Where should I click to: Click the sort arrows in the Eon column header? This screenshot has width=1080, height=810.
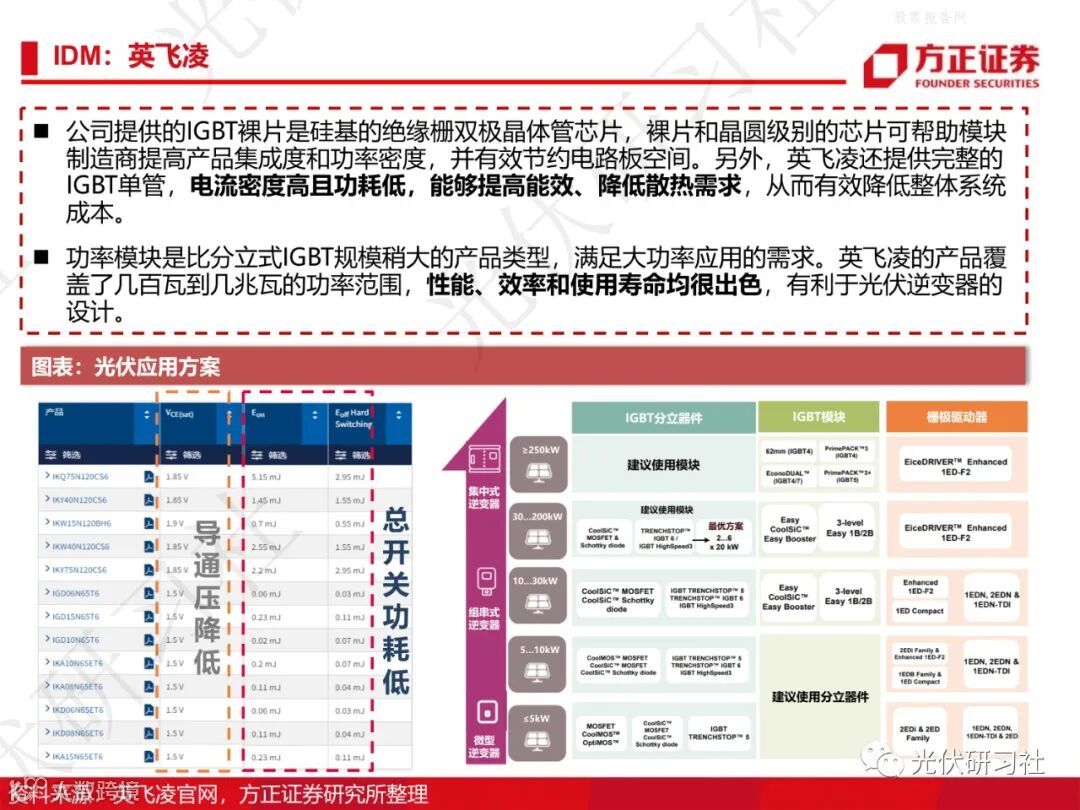[x=315, y=415]
